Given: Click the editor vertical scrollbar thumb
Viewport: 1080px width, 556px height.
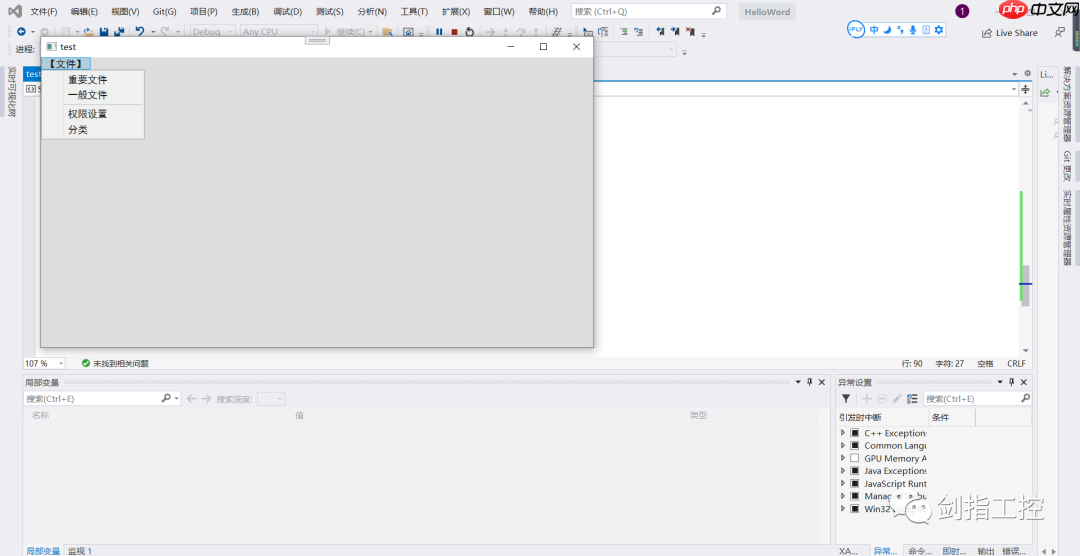Looking at the screenshot, I should tap(1026, 286).
